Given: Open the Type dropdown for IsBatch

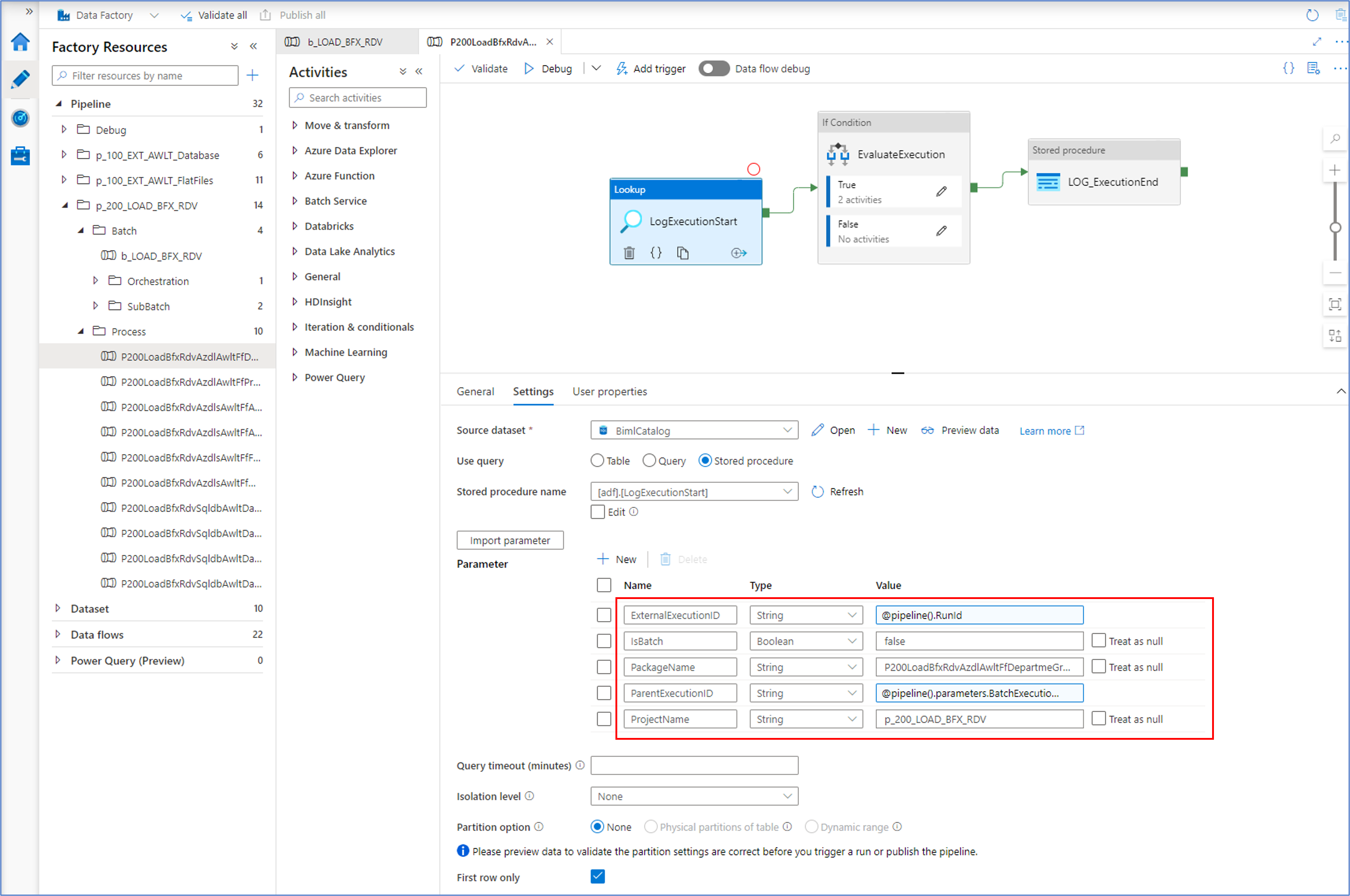Looking at the screenshot, I should click(806, 641).
